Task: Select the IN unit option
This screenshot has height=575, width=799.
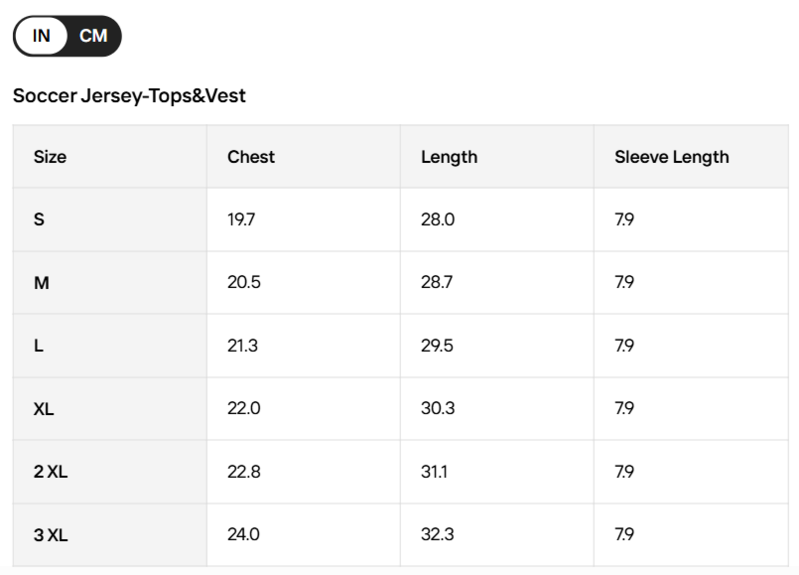Action: tap(41, 36)
